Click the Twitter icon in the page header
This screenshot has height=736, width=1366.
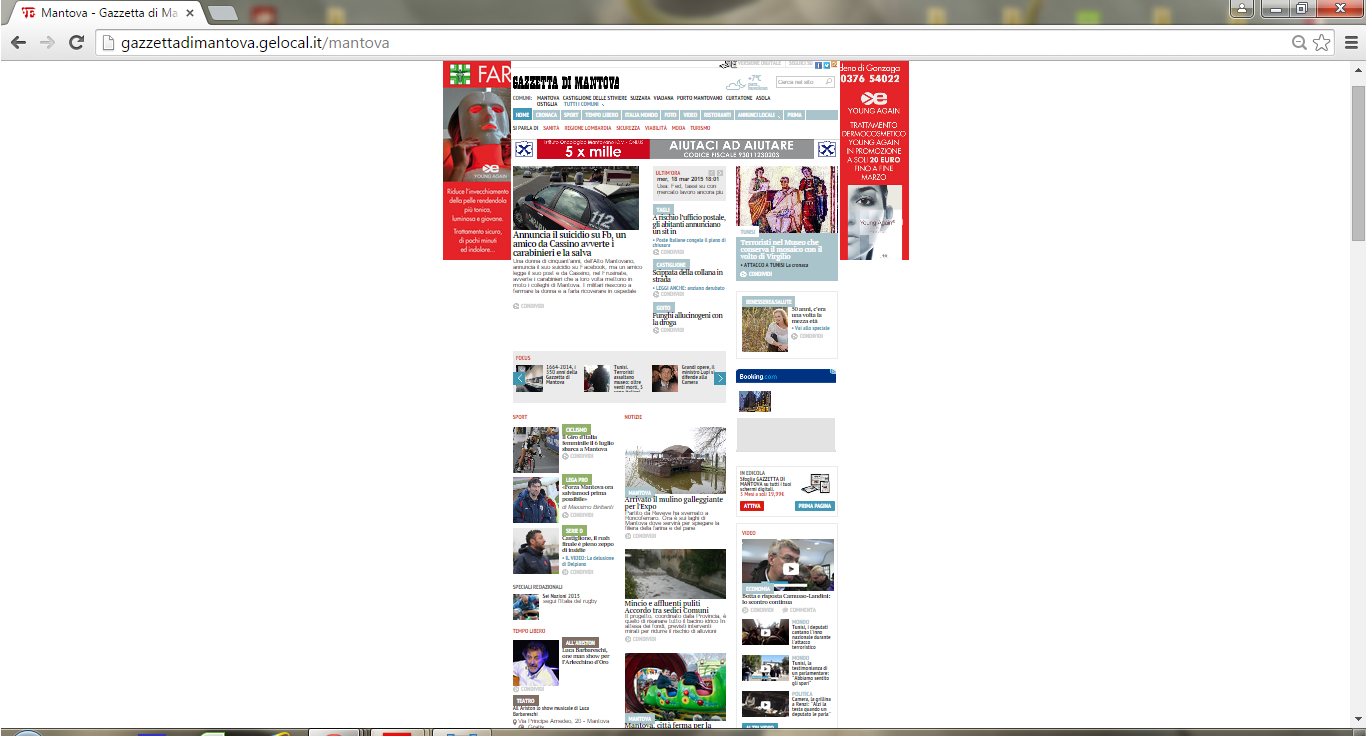point(826,65)
